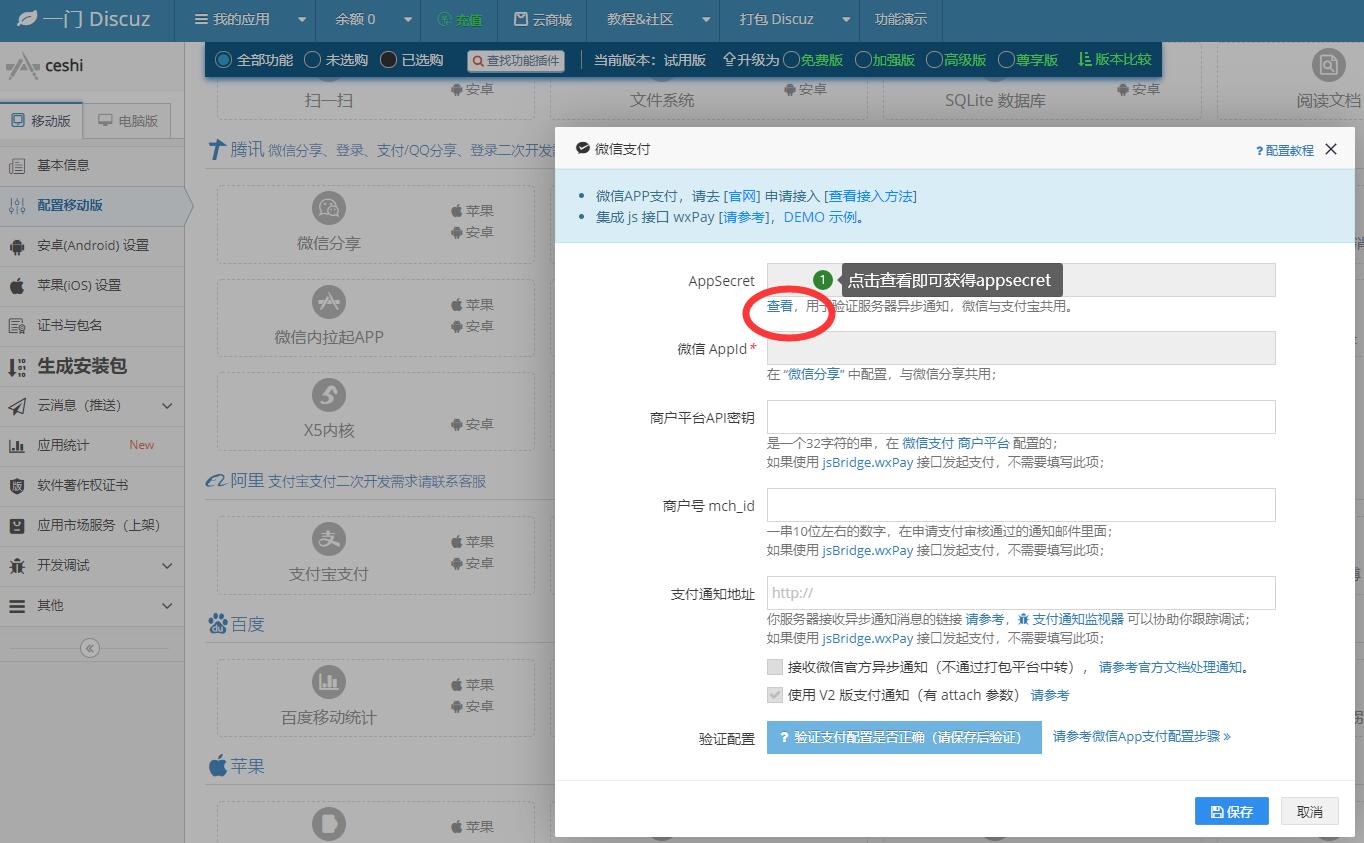Choose the 加强版 upgrade radio option
The width and height of the screenshot is (1364, 843).
(863, 60)
